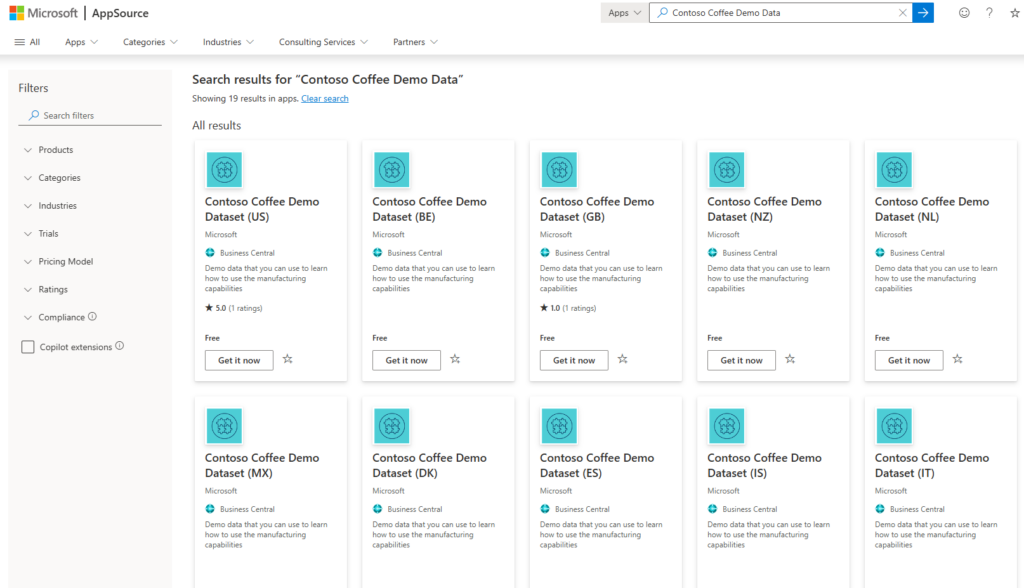Click Get it now for NL dataset
Viewport: 1024px width, 588px height.
[x=909, y=360]
